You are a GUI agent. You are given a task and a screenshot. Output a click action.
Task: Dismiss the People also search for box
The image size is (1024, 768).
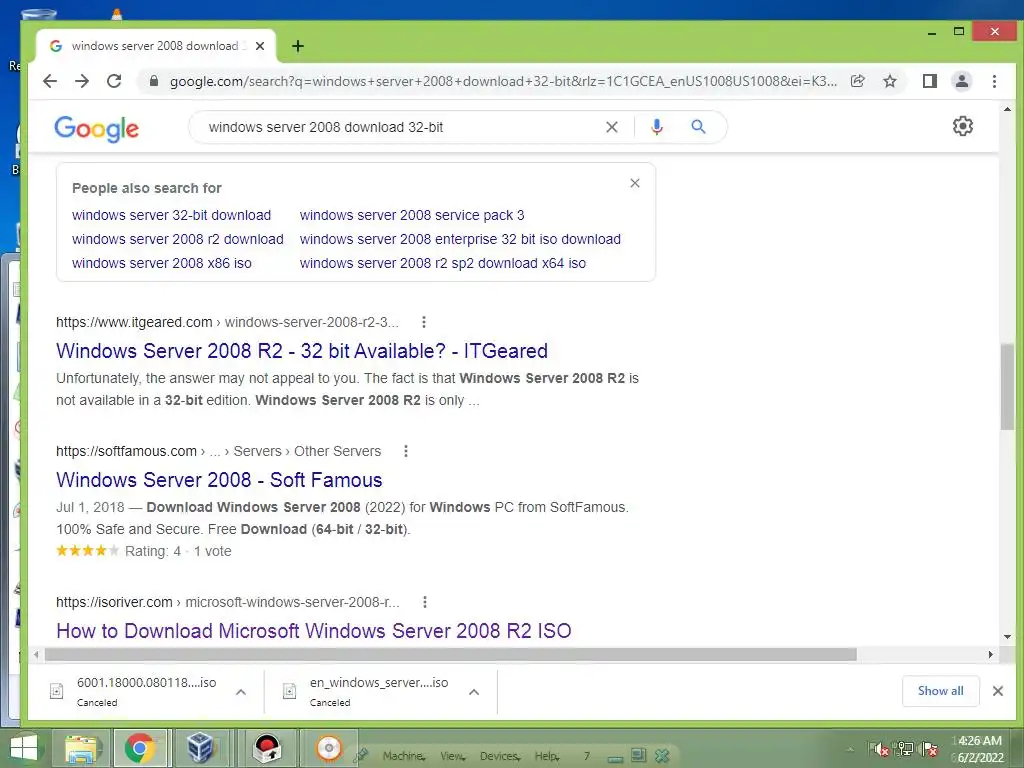coord(635,184)
